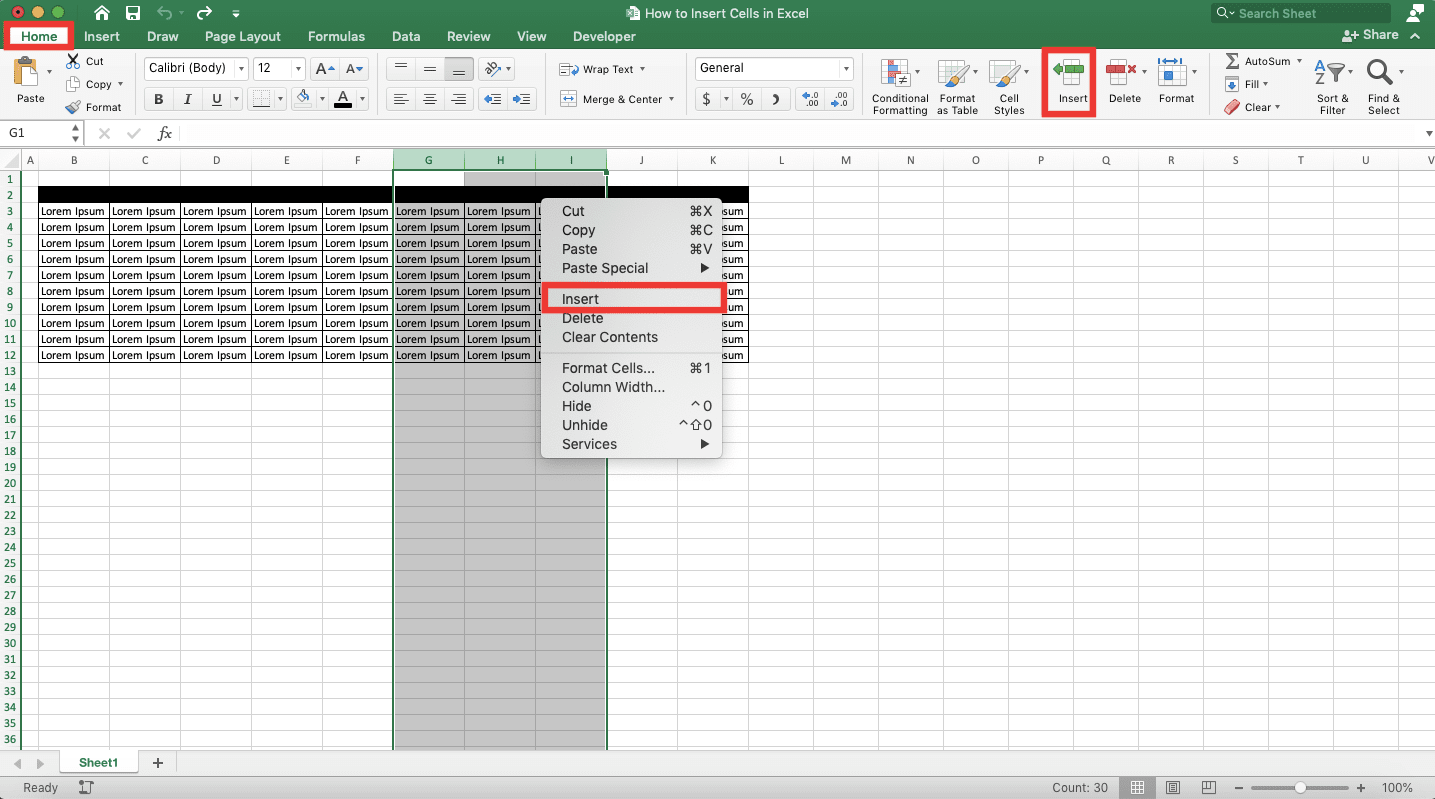Image resolution: width=1435 pixels, height=799 pixels.
Task: Select Format Cells... in the context menu
Action: pos(632,368)
